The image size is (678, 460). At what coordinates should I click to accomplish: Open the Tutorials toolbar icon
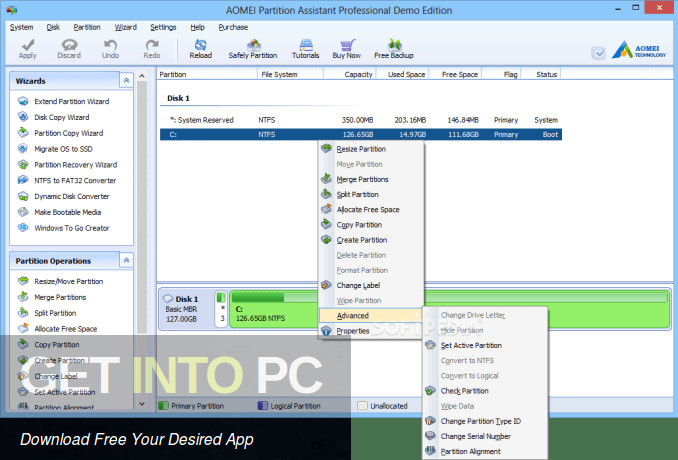coord(306,45)
